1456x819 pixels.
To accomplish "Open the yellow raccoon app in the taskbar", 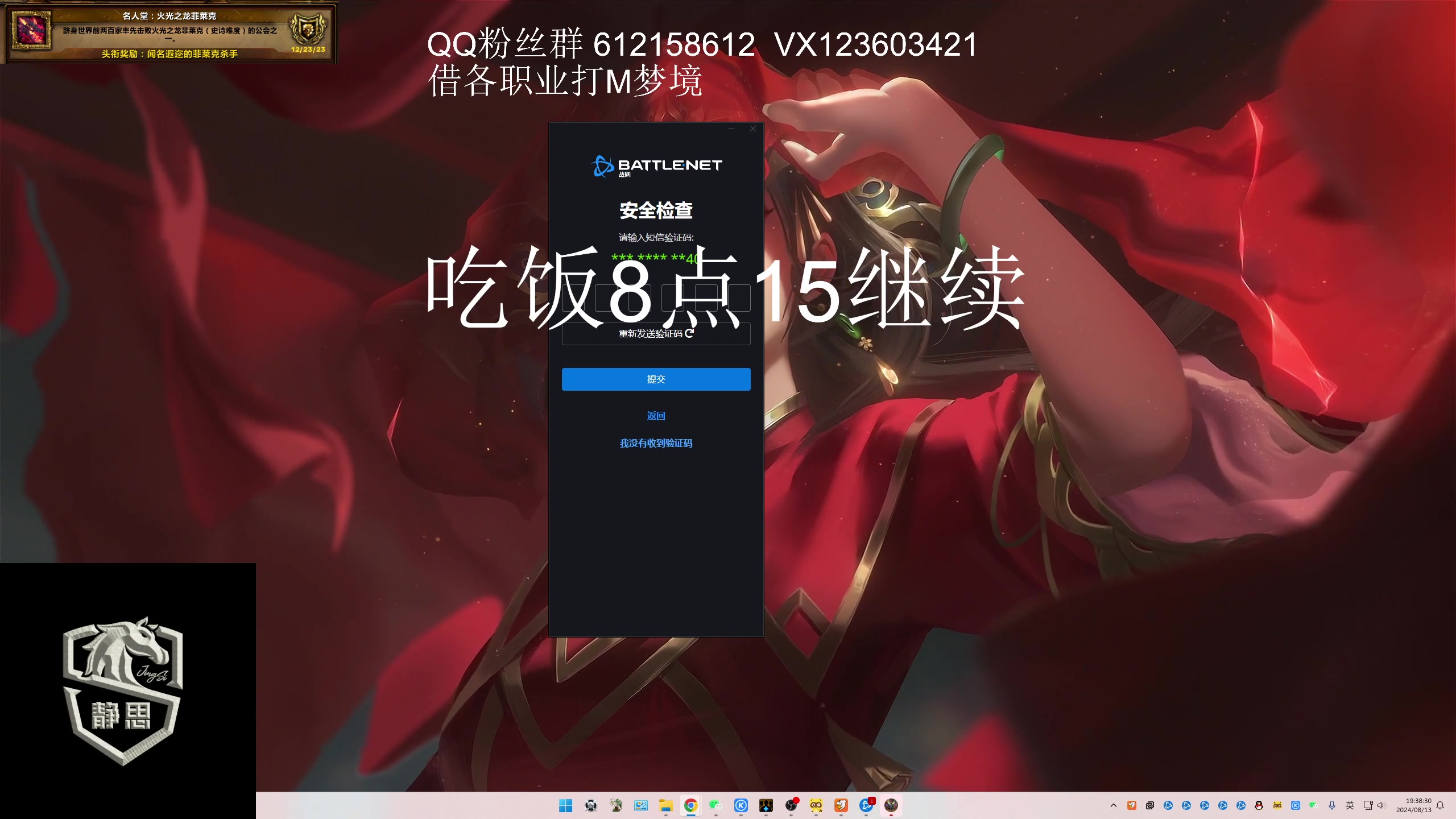I will pyautogui.click(x=816, y=805).
